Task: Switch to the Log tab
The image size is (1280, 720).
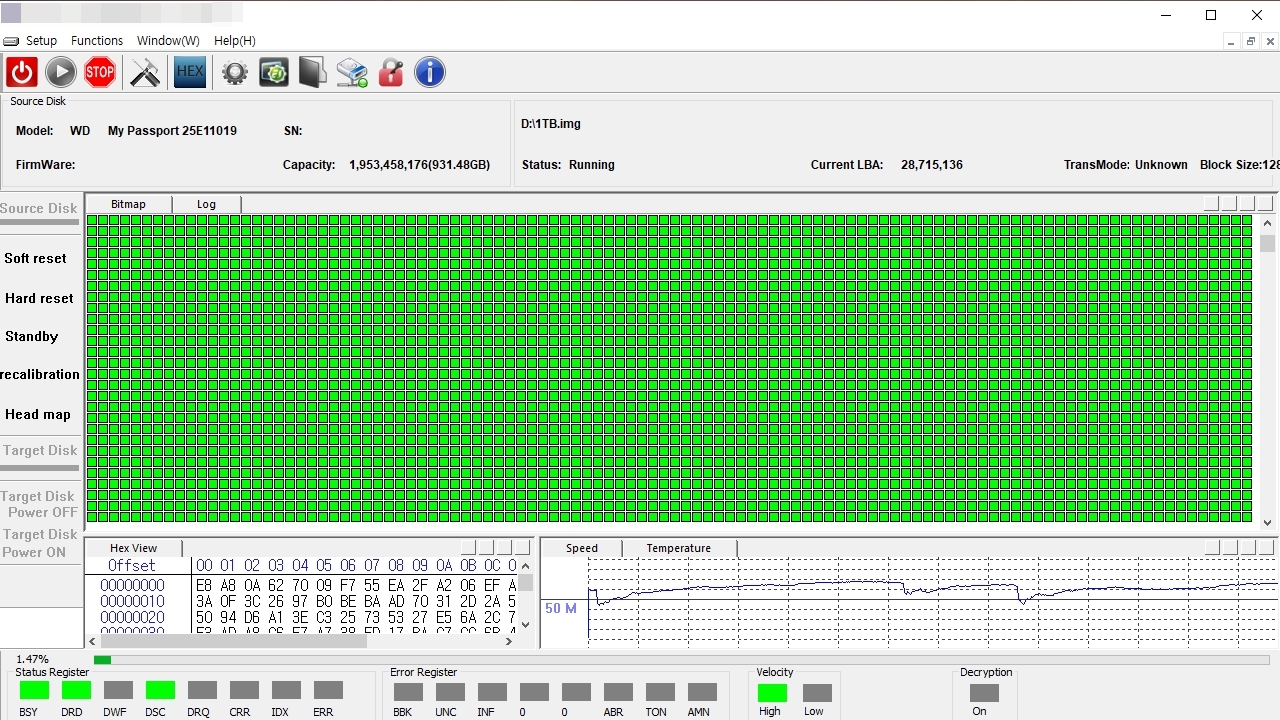Action: click(x=206, y=204)
